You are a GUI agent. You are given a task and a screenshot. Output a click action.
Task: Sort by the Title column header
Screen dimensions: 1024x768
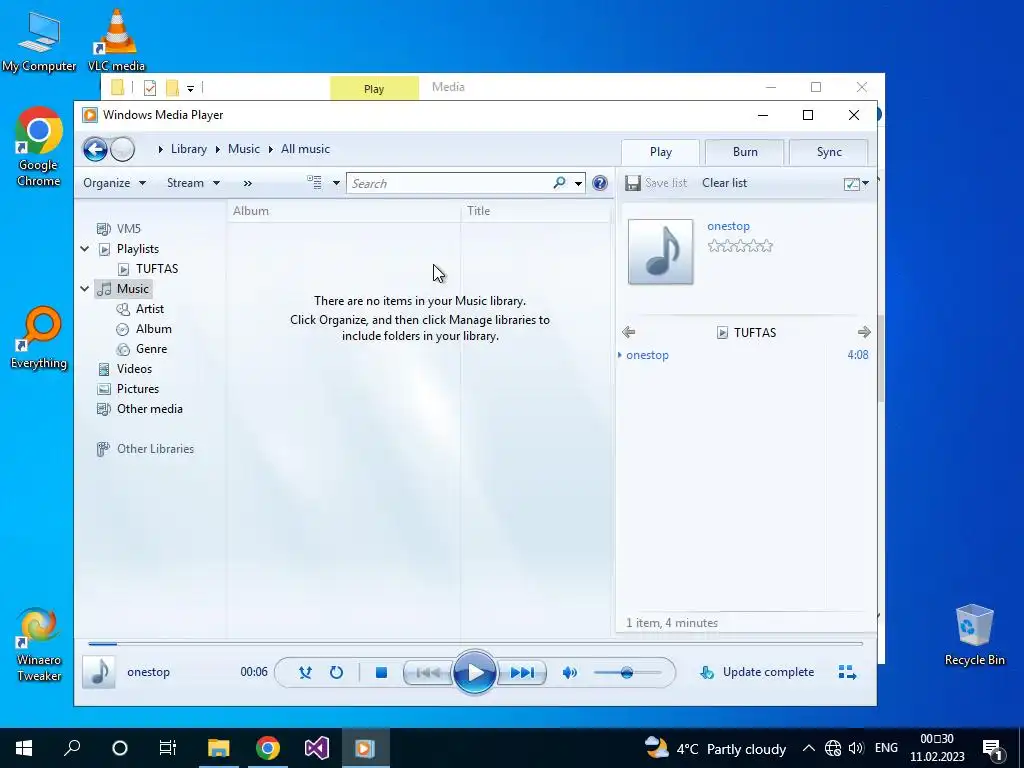pos(536,211)
